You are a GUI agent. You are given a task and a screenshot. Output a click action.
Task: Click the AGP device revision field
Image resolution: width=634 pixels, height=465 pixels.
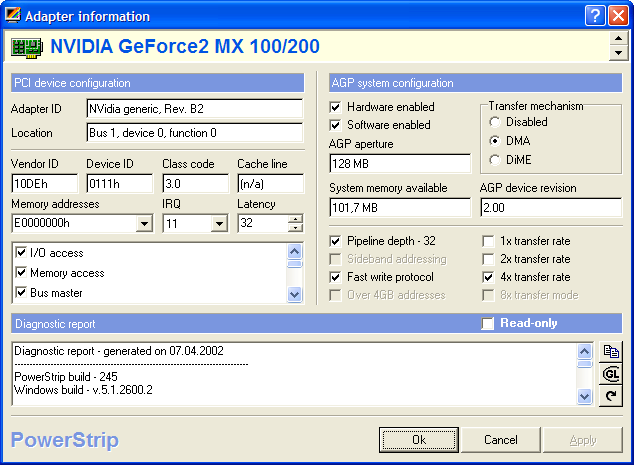(x=551, y=208)
